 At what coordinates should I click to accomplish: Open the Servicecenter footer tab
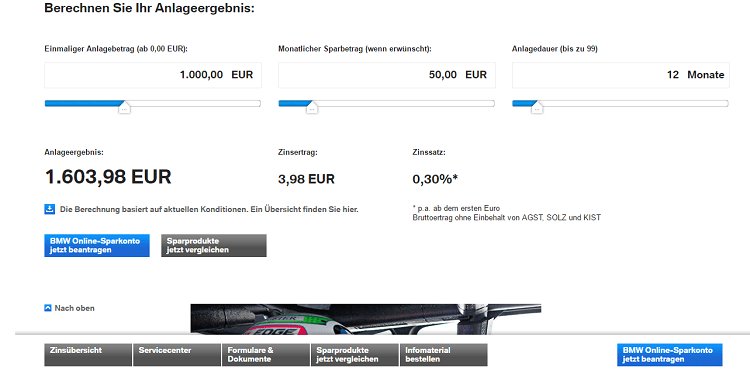177,355
